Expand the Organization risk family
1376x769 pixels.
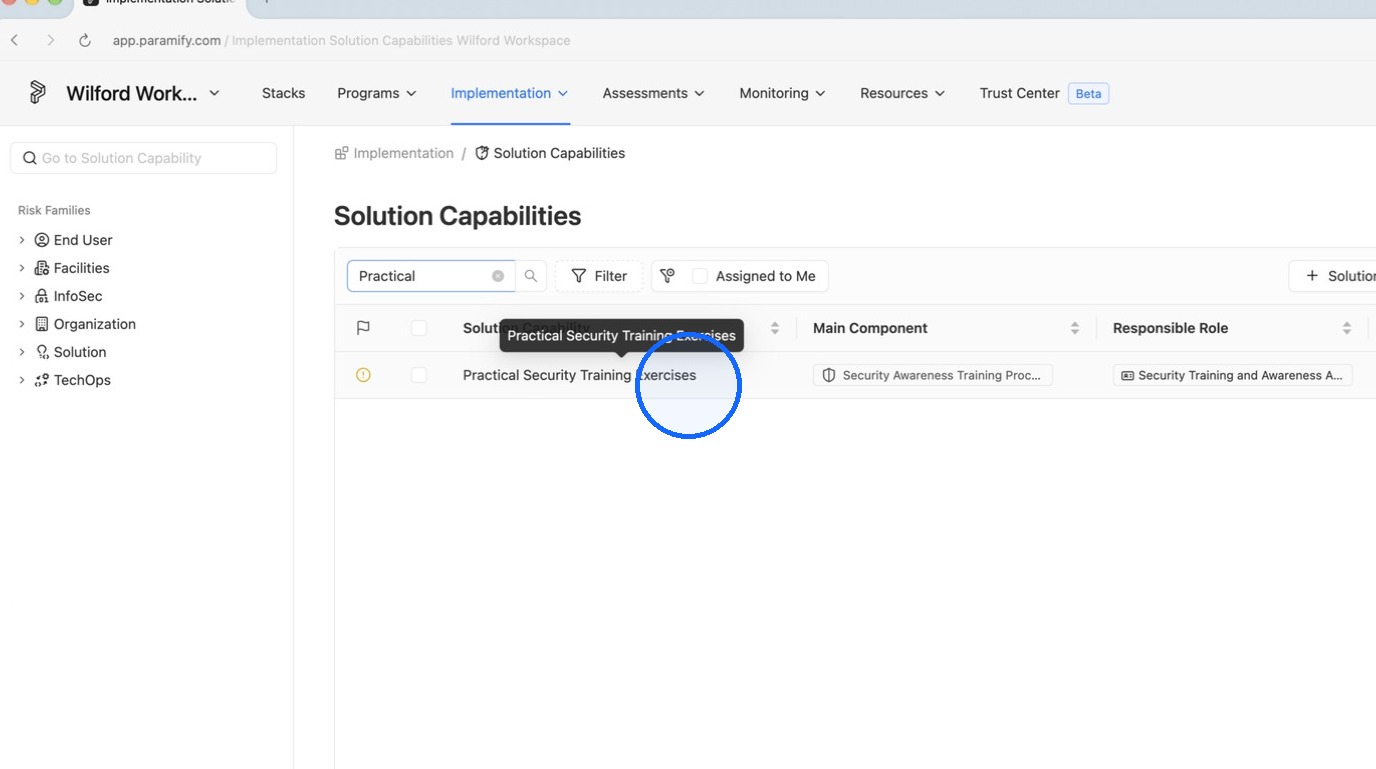point(22,324)
